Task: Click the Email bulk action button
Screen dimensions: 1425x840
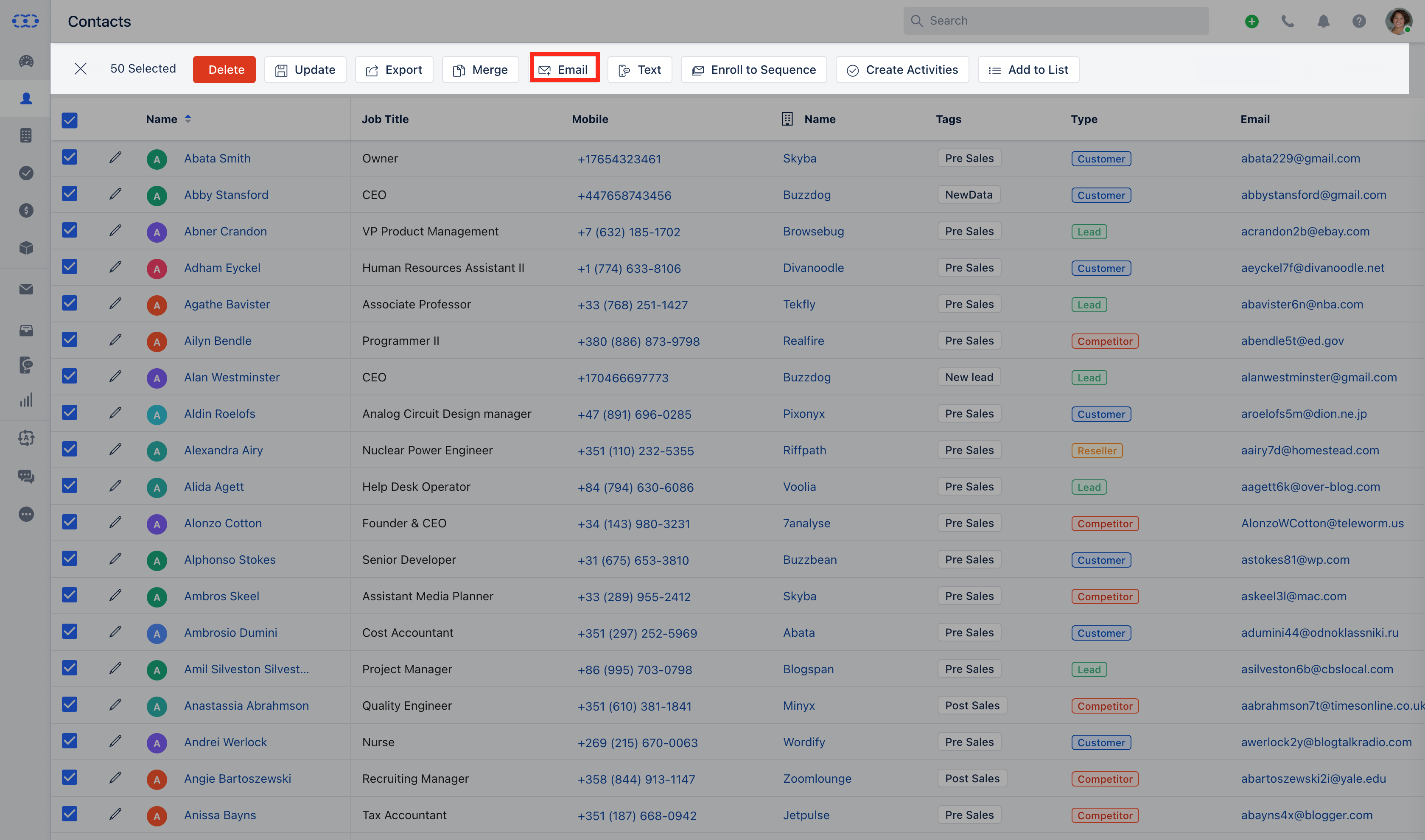Action: pos(564,70)
